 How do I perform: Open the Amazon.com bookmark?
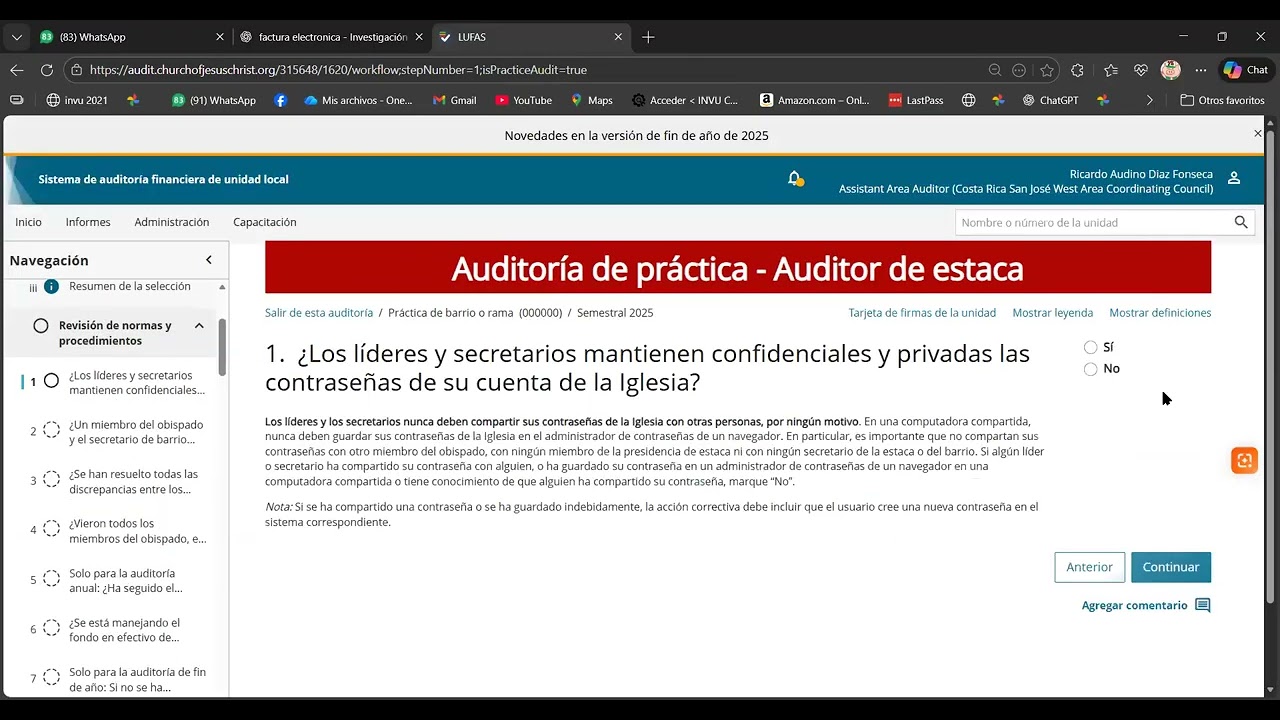click(815, 100)
